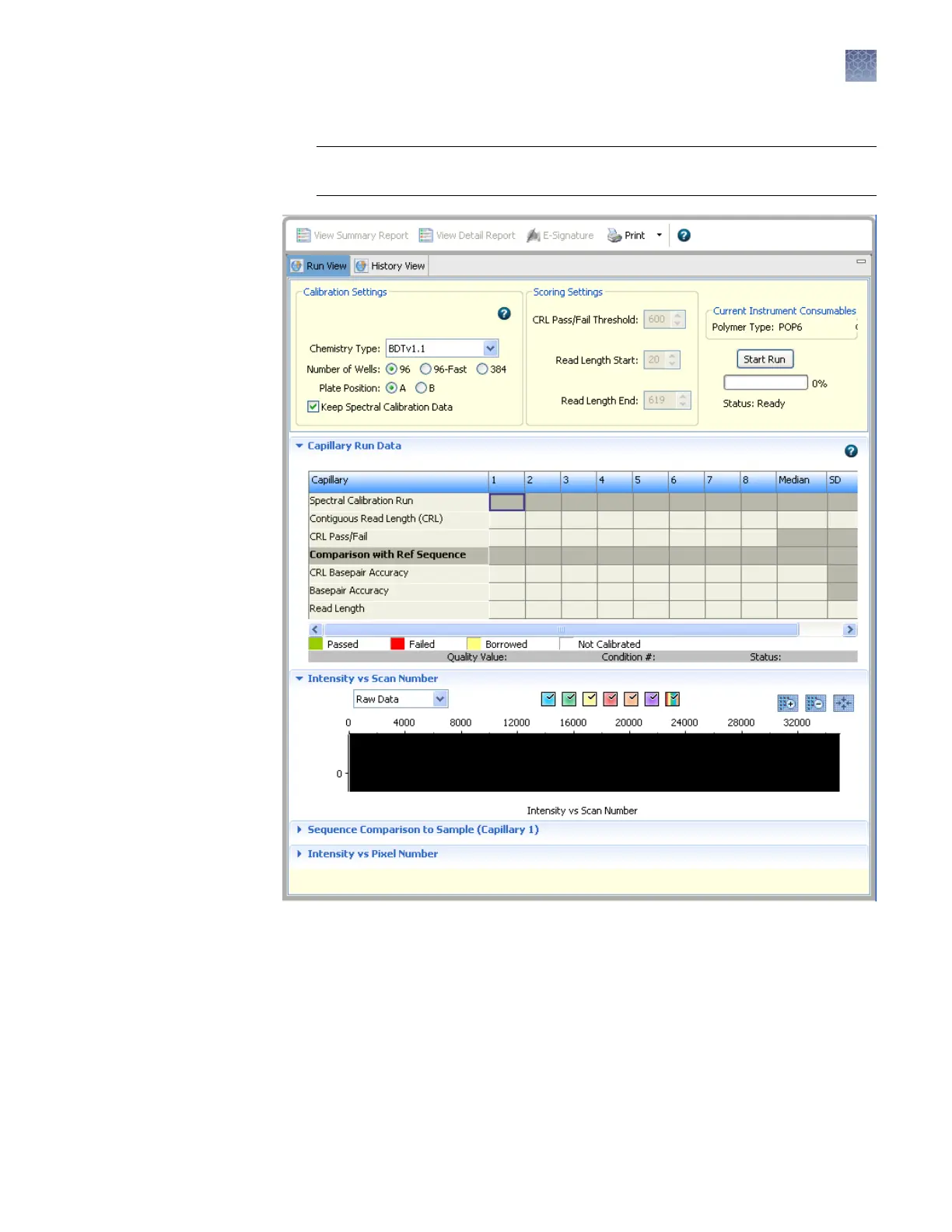Open View Detail Report
This screenshot has width=952, height=1232.
click(x=467, y=236)
